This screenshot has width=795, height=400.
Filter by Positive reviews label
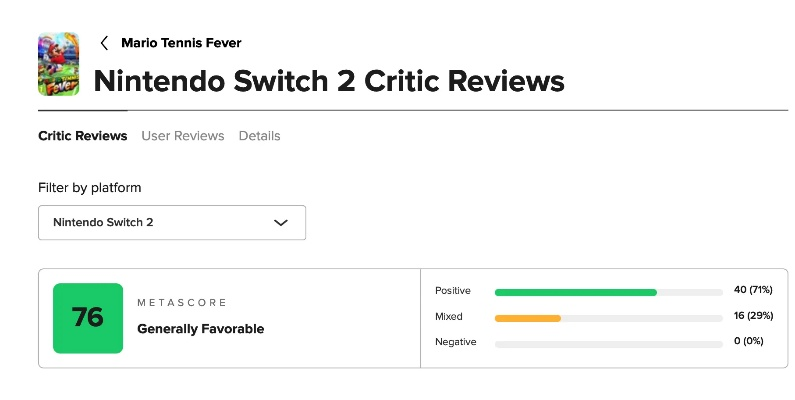tap(452, 291)
